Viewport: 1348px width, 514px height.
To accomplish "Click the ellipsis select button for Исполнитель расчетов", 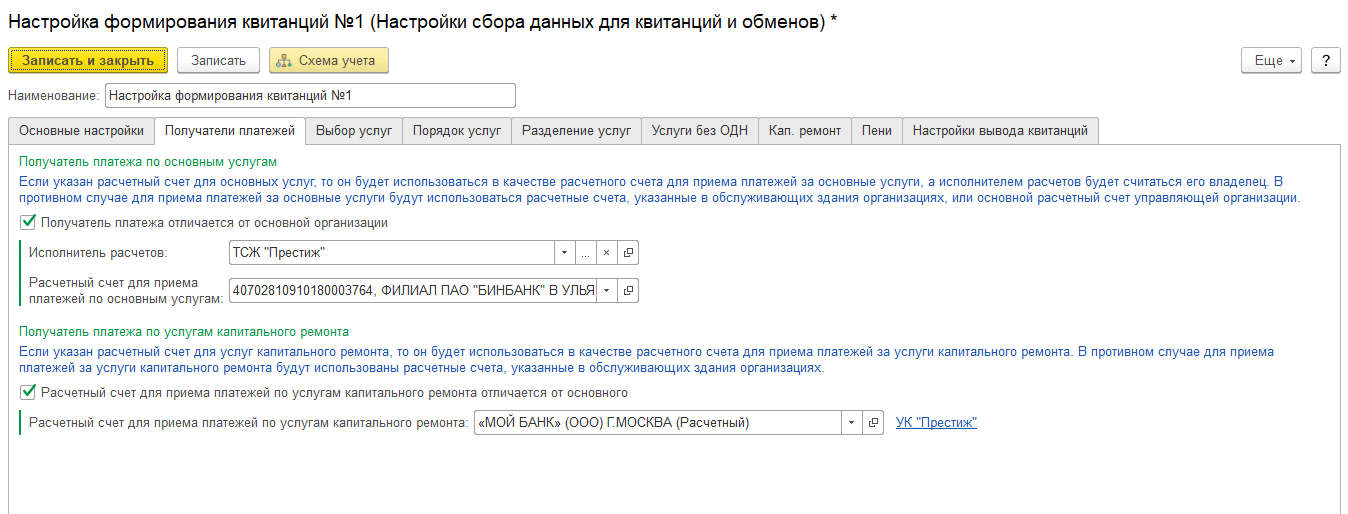I will (585, 253).
